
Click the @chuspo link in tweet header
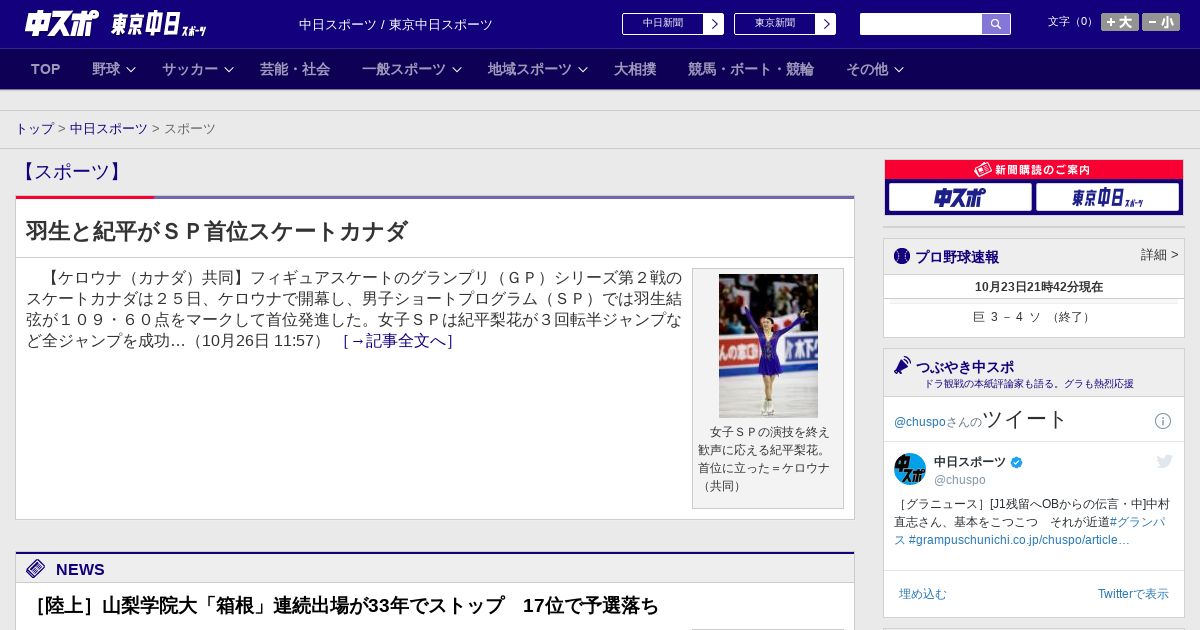[920, 422]
